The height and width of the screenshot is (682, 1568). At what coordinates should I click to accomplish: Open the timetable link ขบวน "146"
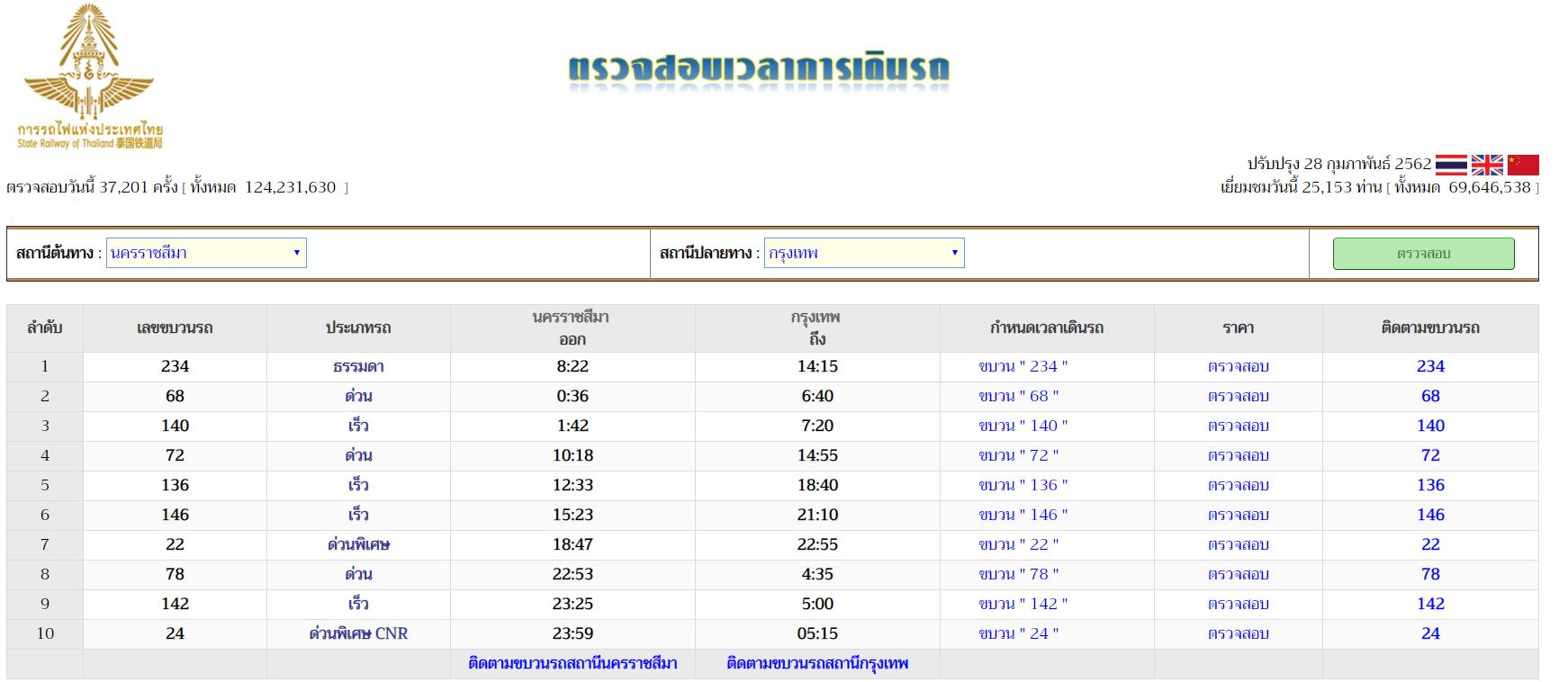(x=1023, y=515)
